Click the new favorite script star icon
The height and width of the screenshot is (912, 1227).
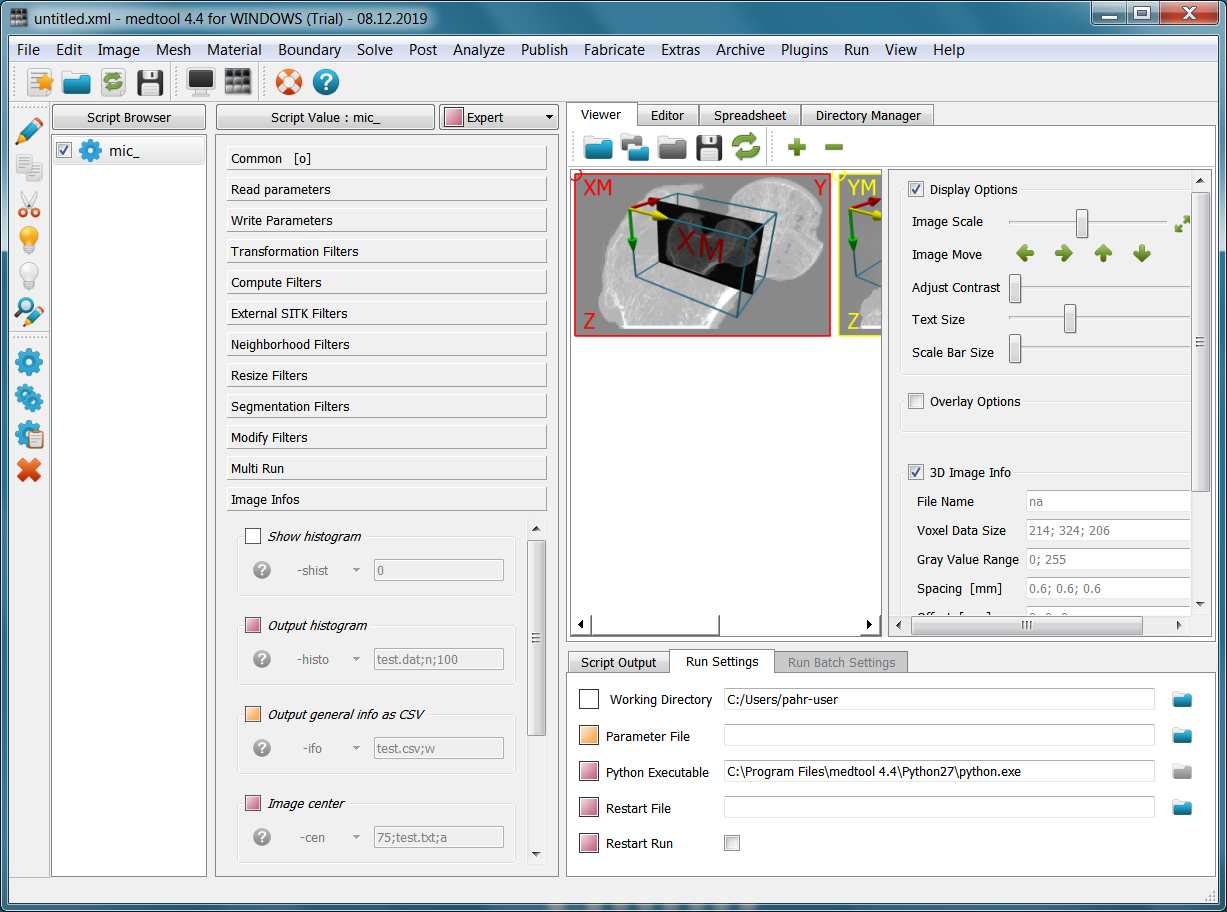point(40,82)
